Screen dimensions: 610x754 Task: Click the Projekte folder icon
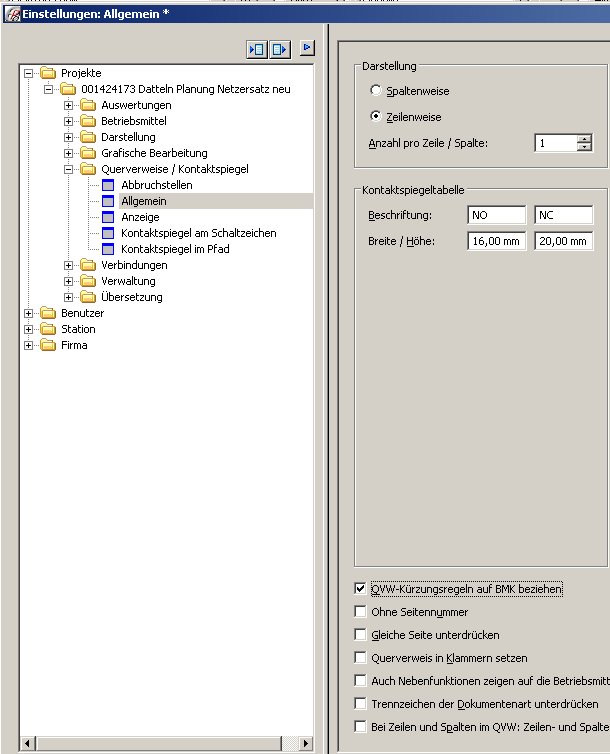48,73
